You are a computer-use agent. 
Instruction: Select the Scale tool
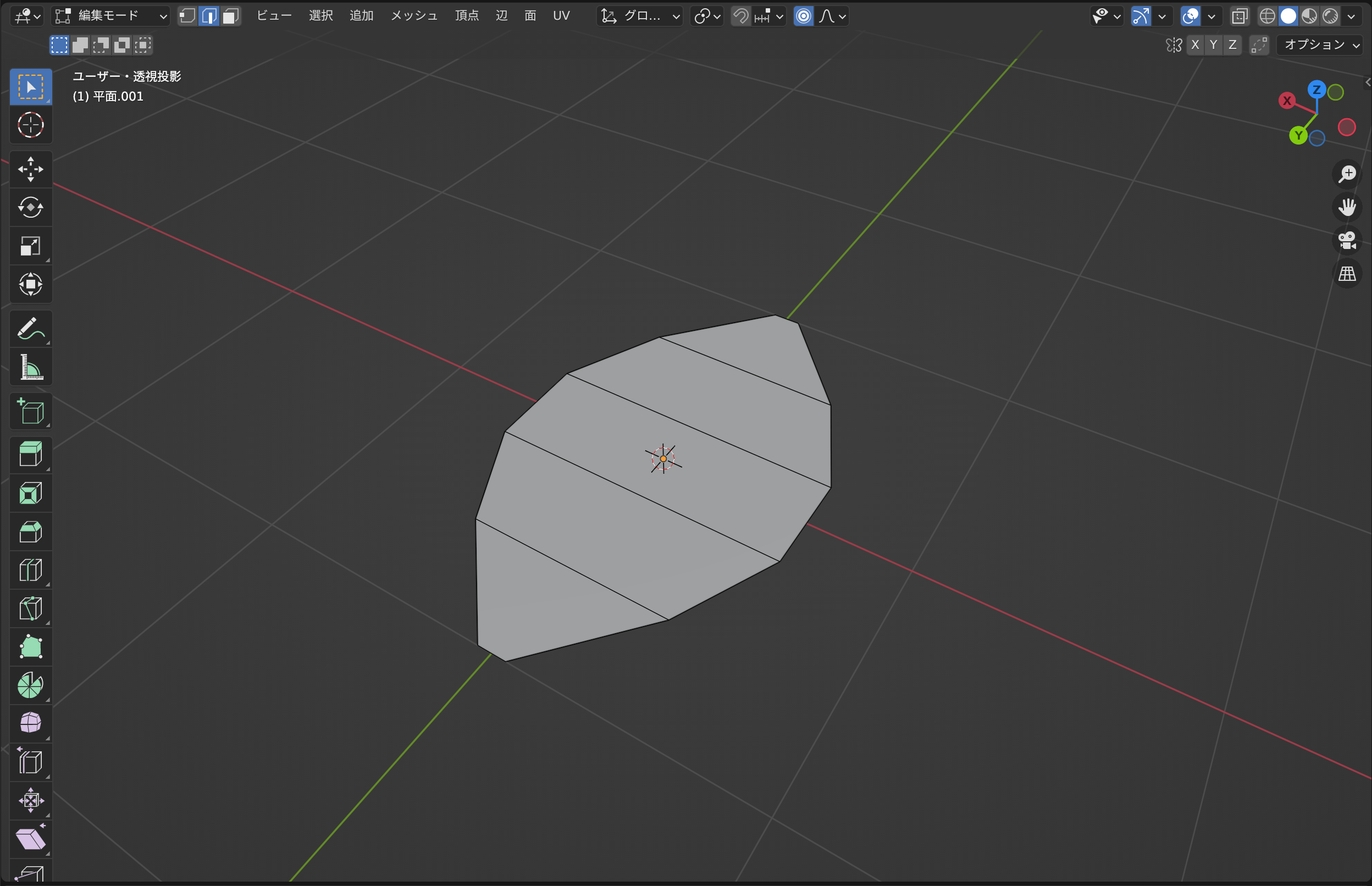(30, 246)
